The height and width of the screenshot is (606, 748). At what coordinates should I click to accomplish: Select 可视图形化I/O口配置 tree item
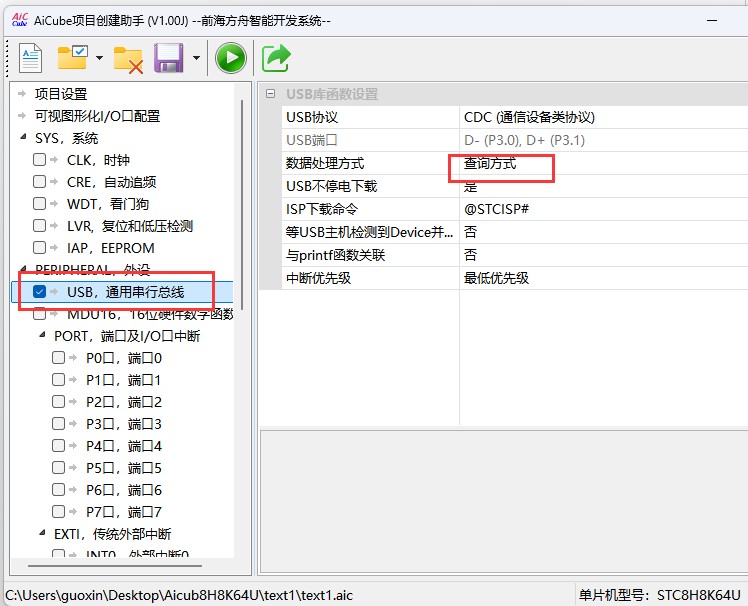coord(97,116)
